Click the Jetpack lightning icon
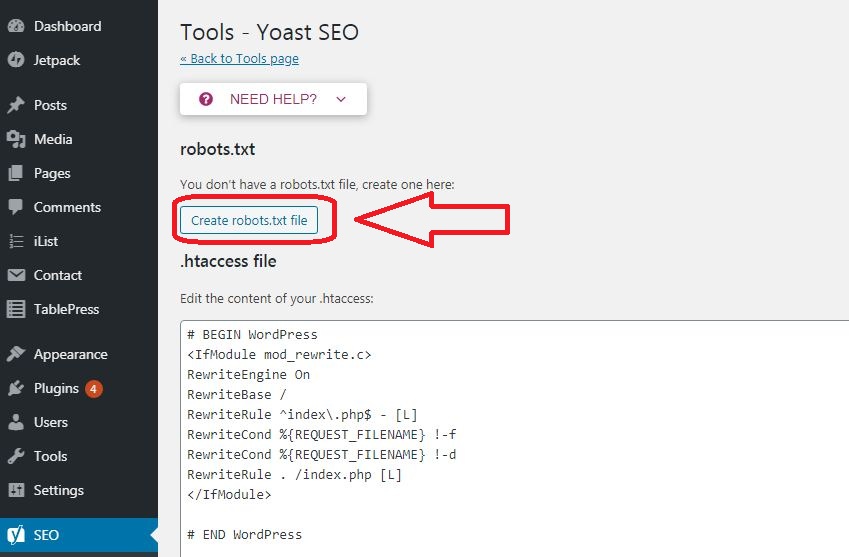Image resolution: width=849 pixels, height=557 pixels. click(16, 60)
